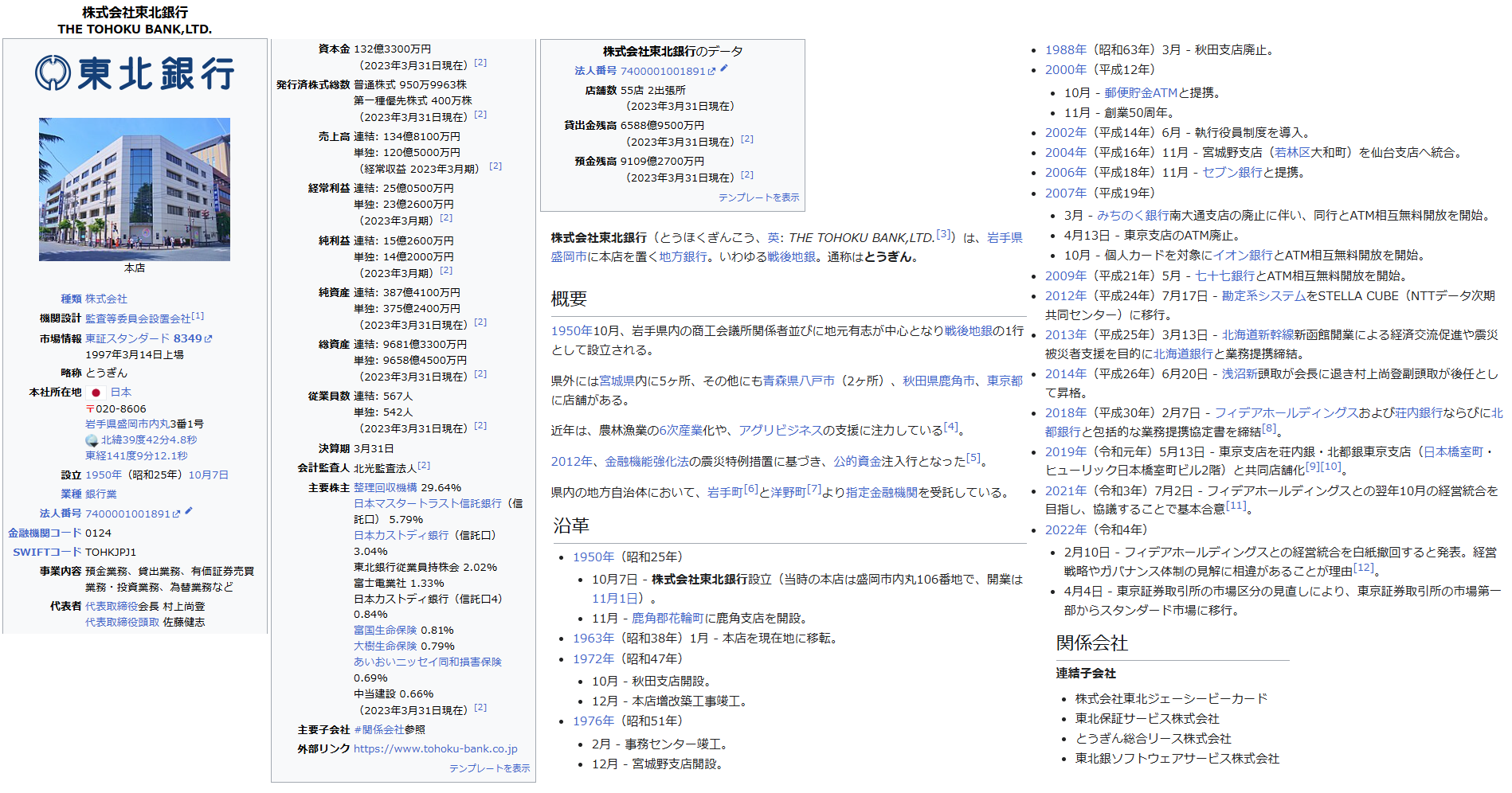Open the 若林区 link

click(1292, 153)
